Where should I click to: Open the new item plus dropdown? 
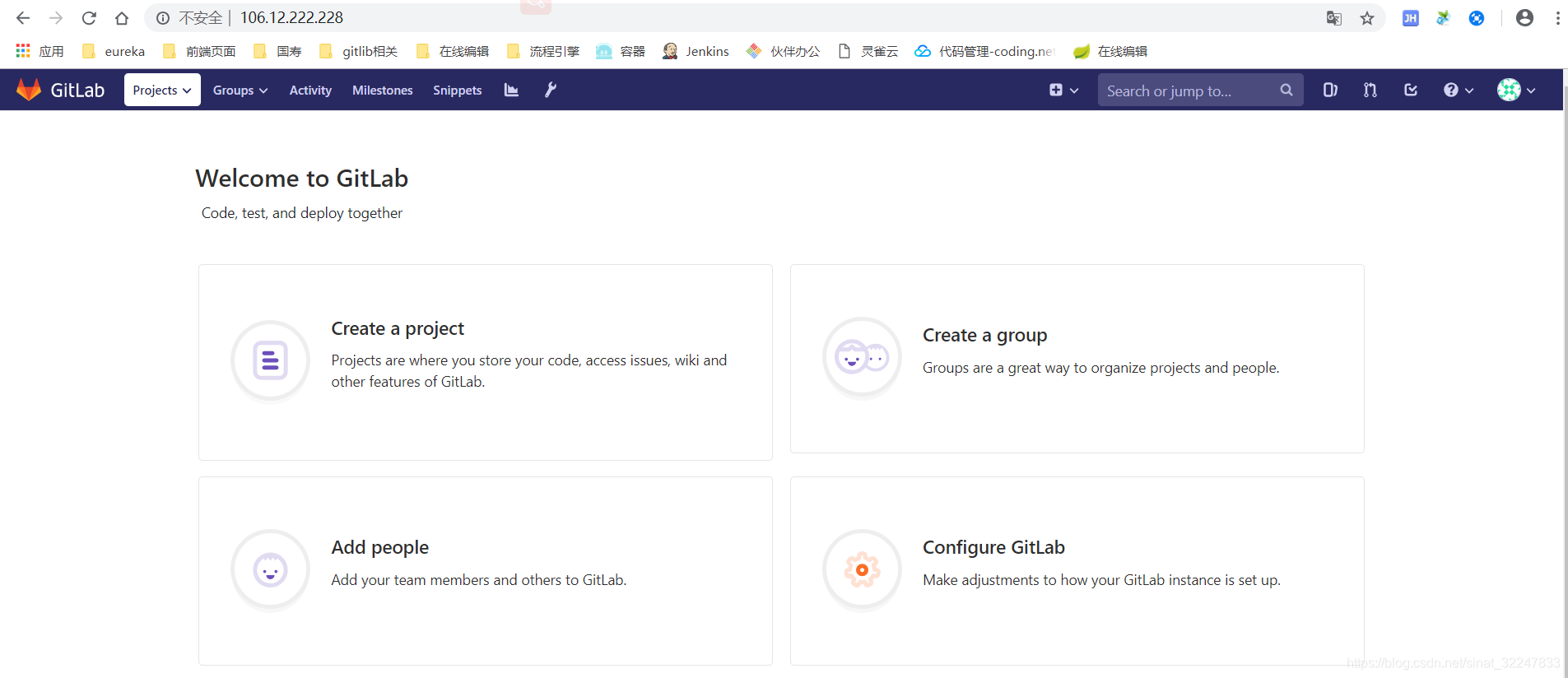pyautogui.click(x=1063, y=90)
